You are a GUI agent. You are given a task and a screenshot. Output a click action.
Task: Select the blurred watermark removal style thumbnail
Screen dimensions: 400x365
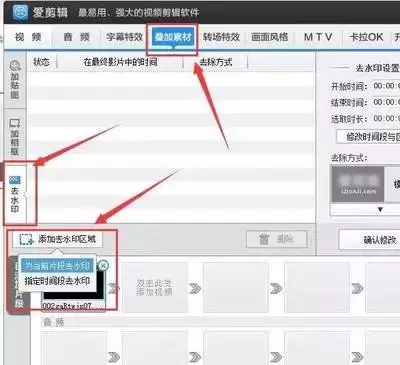[x=358, y=184]
